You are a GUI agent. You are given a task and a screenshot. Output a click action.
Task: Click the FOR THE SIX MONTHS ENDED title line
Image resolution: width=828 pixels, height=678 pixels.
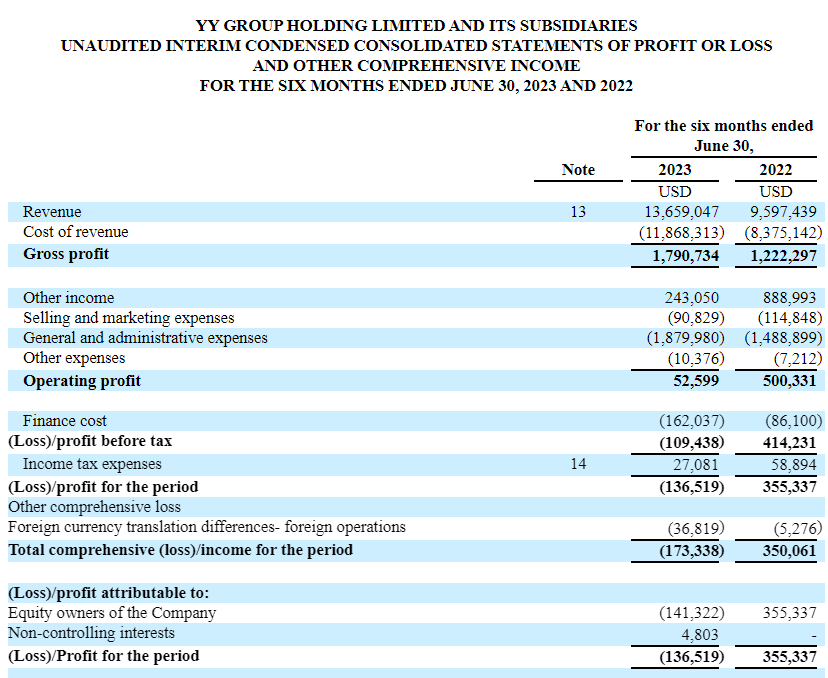coord(416,86)
